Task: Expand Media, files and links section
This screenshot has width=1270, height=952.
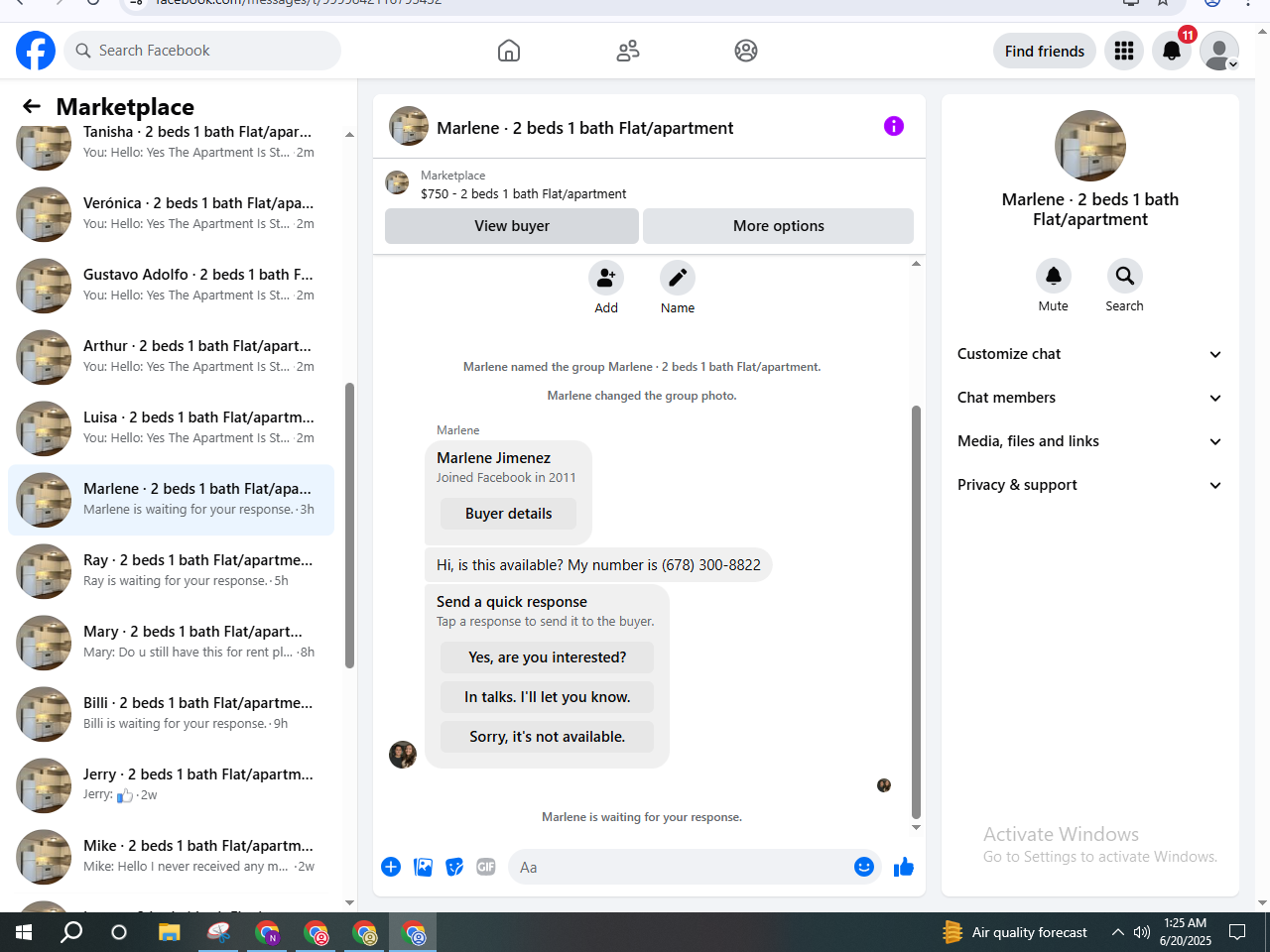Action: (1090, 441)
